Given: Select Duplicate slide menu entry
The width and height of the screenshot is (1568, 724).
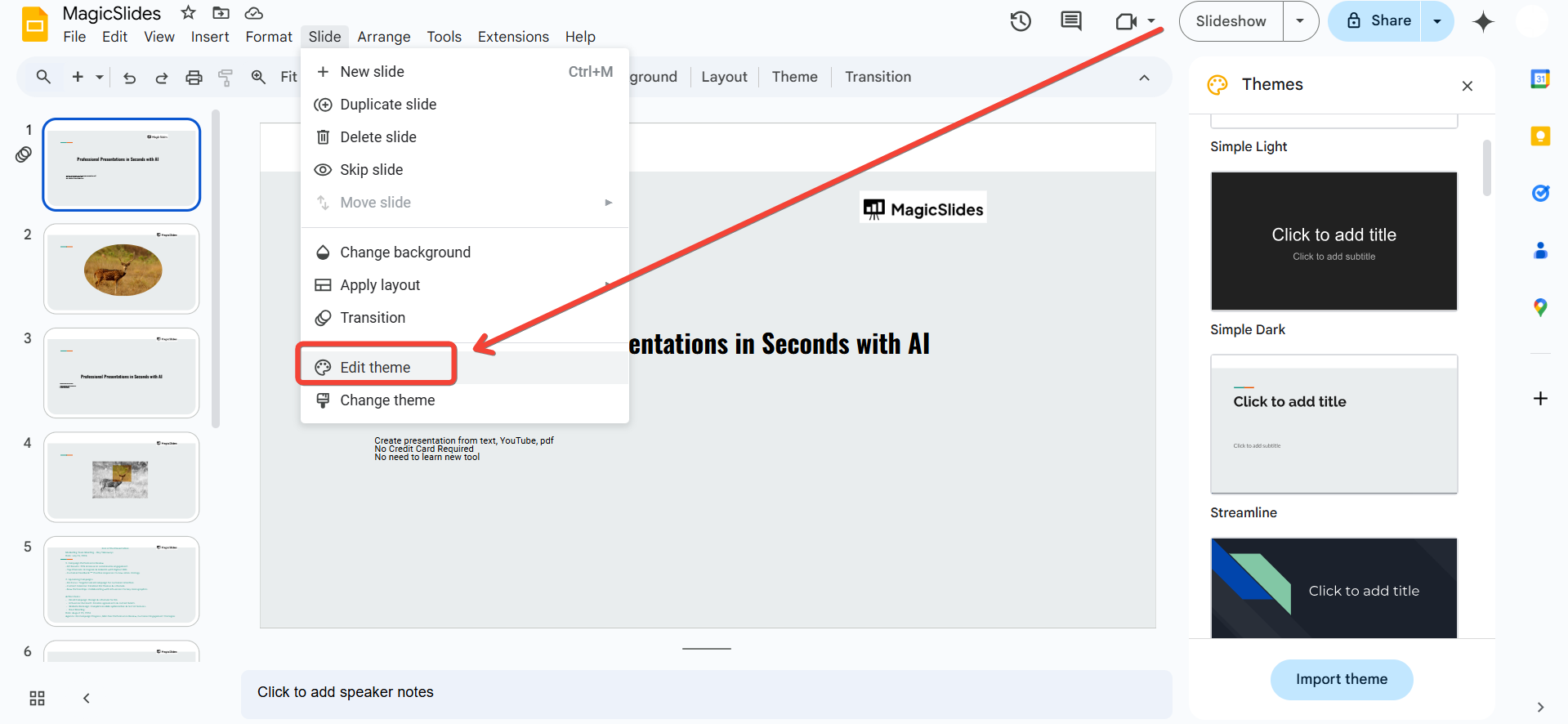Looking at the screenshot, I should pos(464,105).
